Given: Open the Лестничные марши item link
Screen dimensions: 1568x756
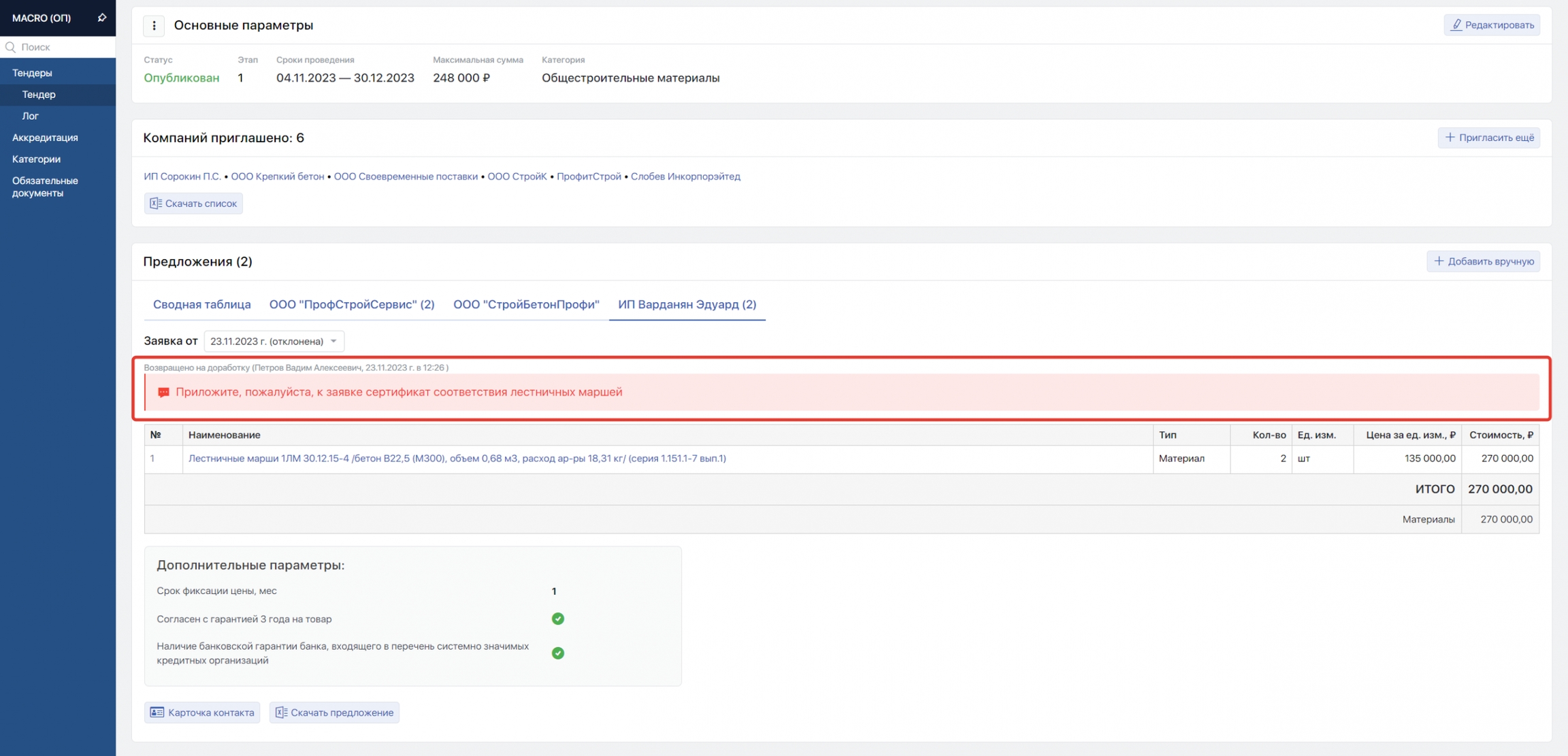Looking at the screenshot, I should pos(457,459).
